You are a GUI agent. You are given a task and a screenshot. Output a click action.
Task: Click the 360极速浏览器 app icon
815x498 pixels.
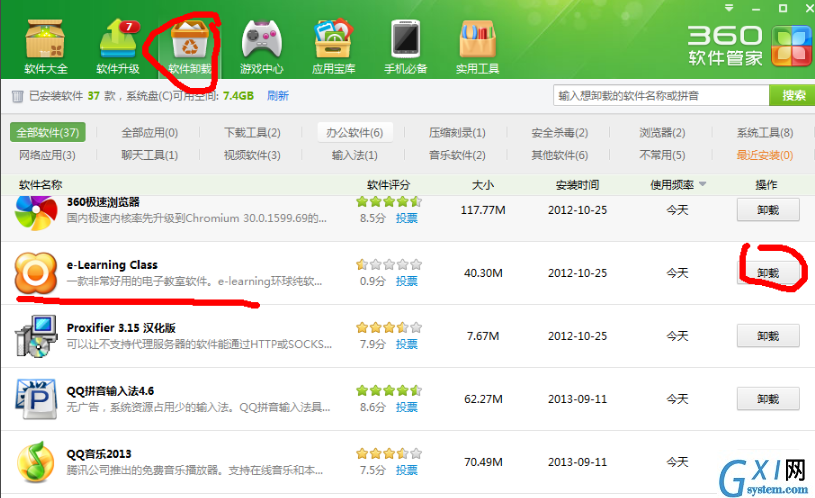pyautogui.click(x=35, y=213)
